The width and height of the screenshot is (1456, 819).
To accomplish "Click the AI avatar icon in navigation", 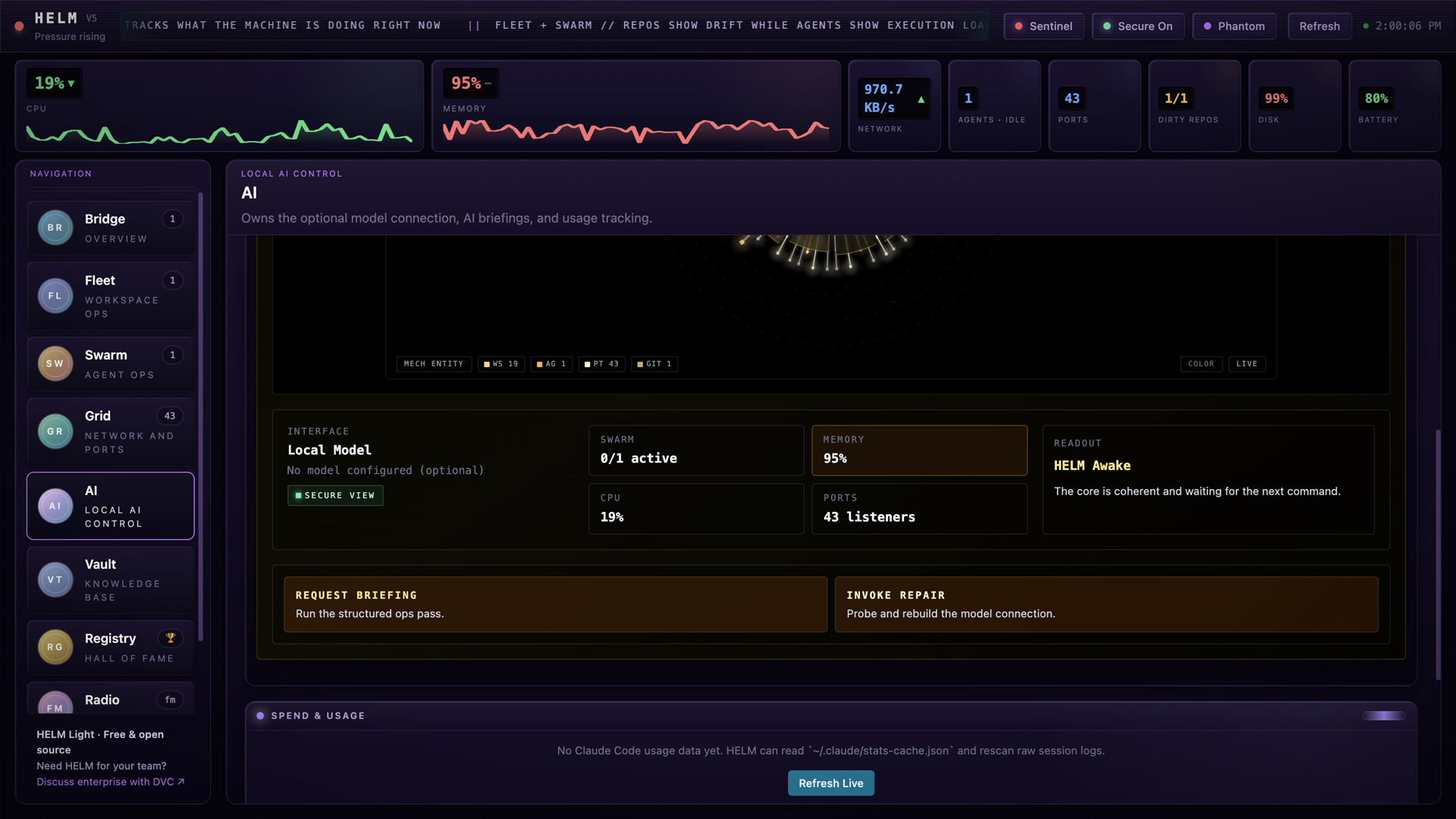I will tap(55, 506).
